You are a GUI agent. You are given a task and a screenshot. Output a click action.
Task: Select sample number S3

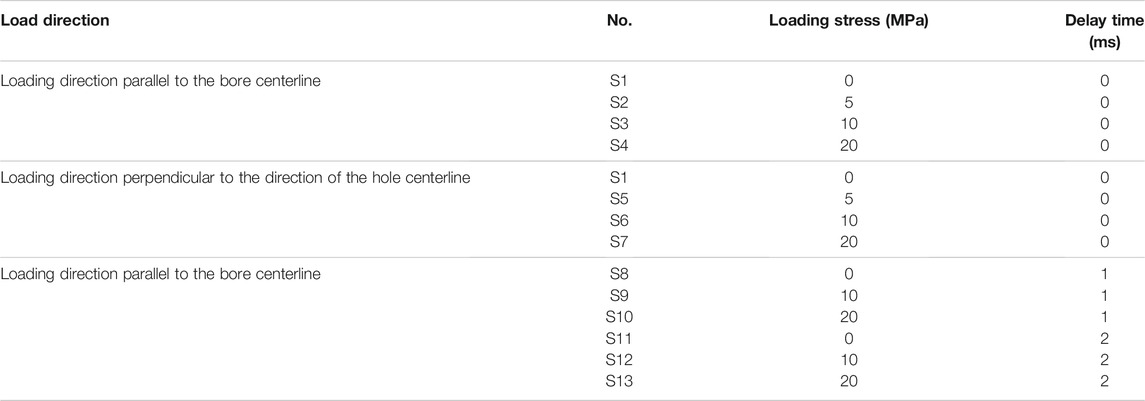coord(619,124)
